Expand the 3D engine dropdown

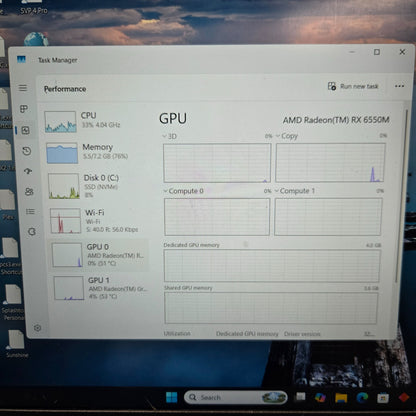170,136
